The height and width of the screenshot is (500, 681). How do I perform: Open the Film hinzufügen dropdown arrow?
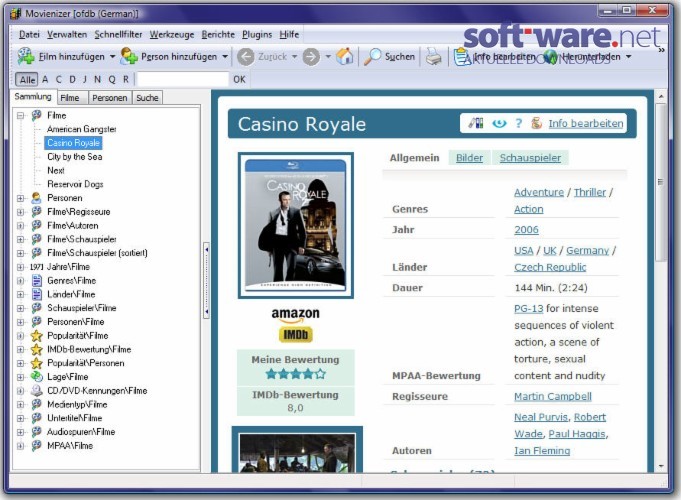click(x=112, y=57)
